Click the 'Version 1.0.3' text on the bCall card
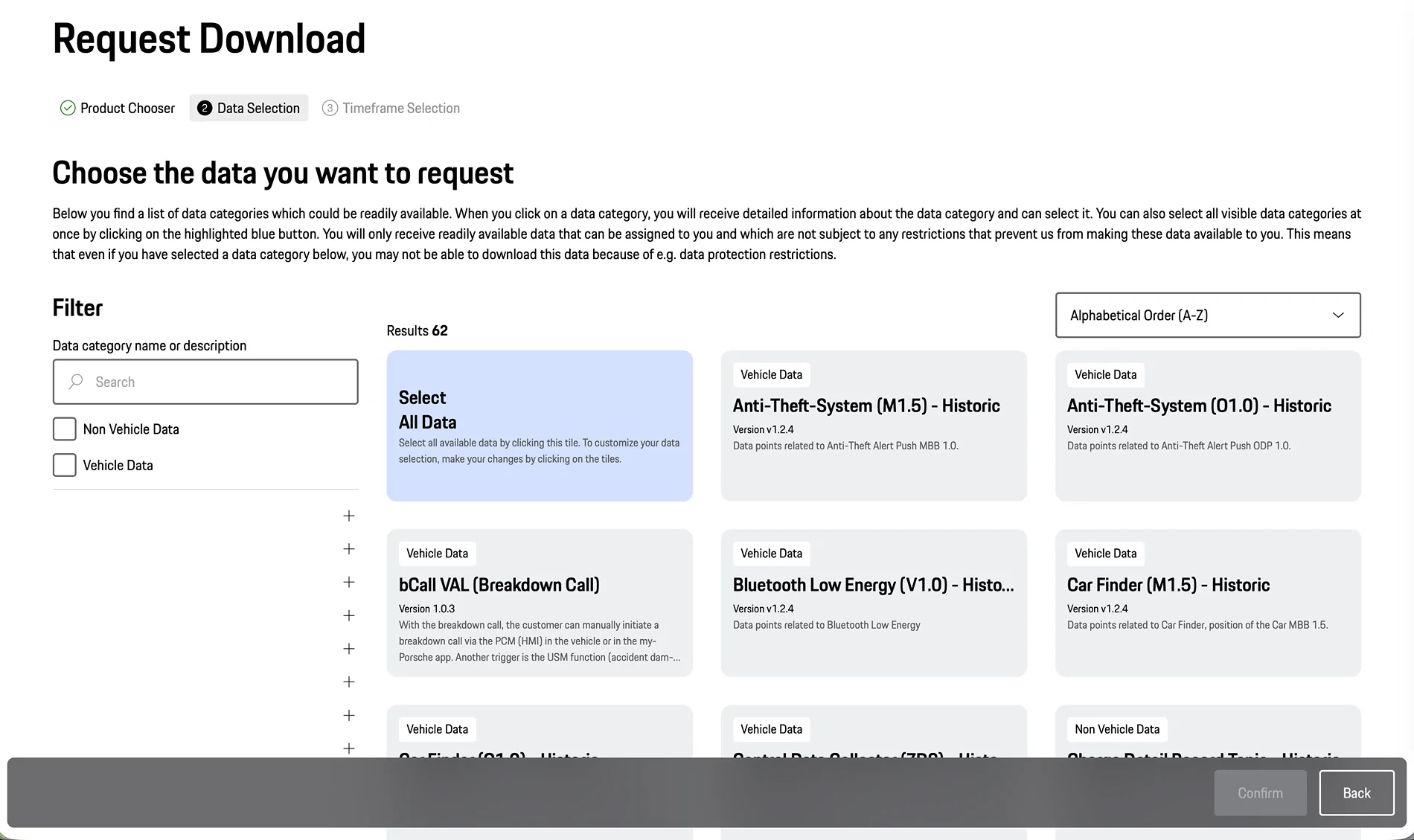Image resolution: width=1414 pixels, height=840 pixels. [426, 609]
